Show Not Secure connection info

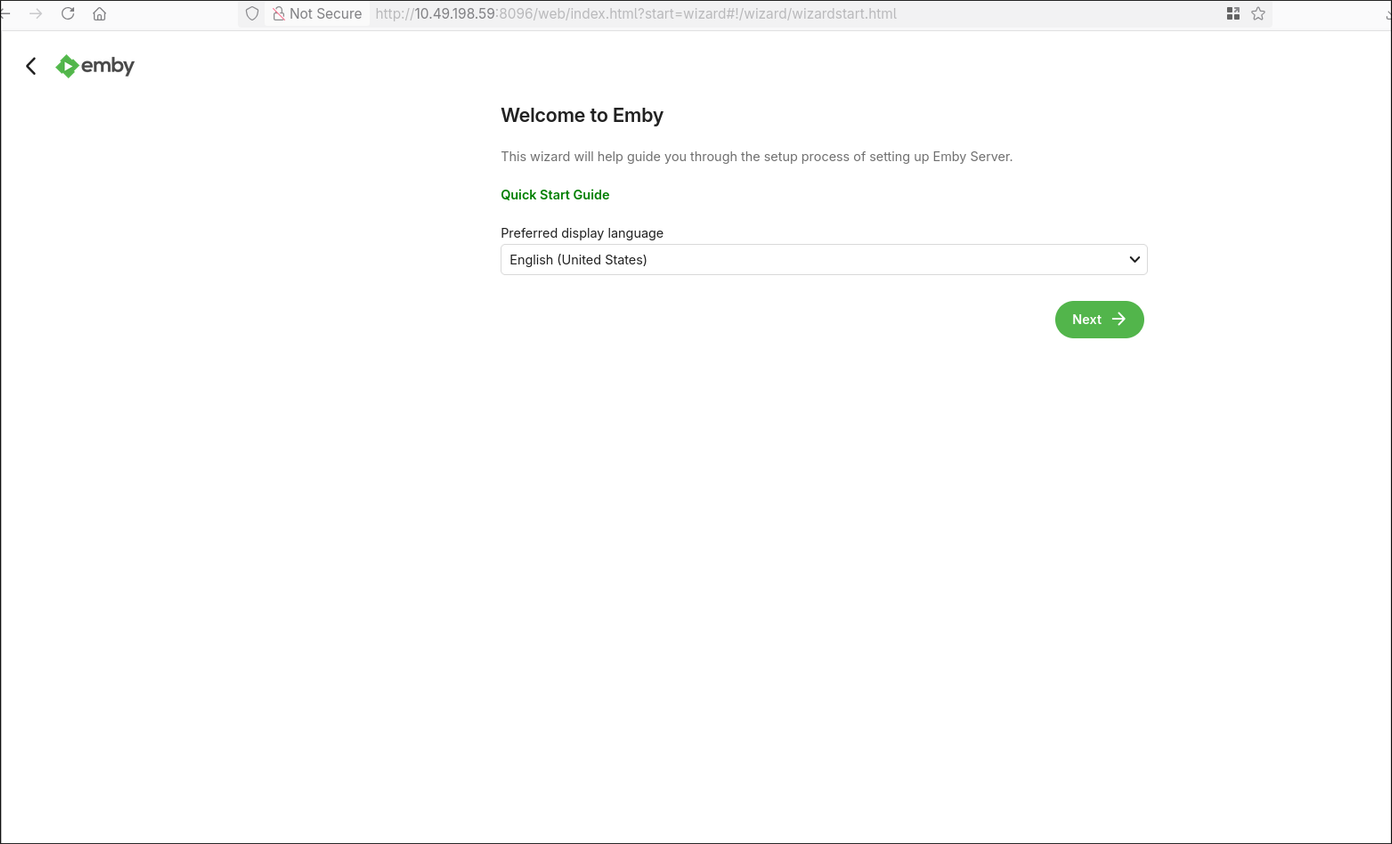click(317, 14)
